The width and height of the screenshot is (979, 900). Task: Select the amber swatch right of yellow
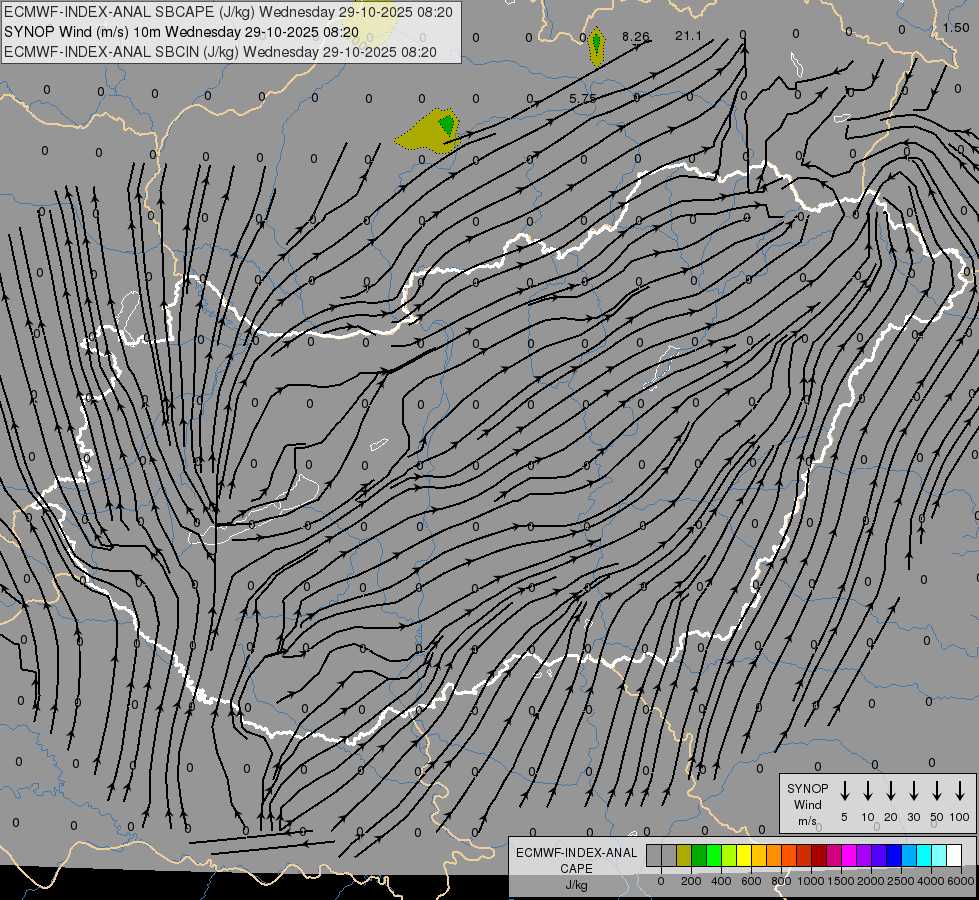click(759, 855)
